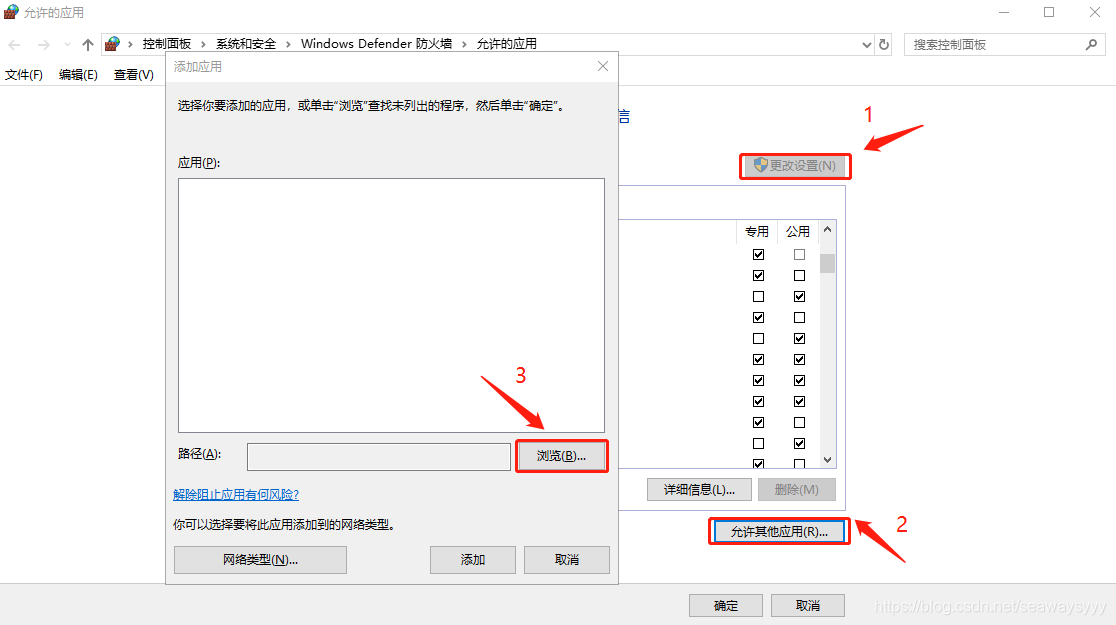1116x625 pixels.
Task: Expand the chevron after 控制面板
Action: pyautogui.click(x=203, y=44)
